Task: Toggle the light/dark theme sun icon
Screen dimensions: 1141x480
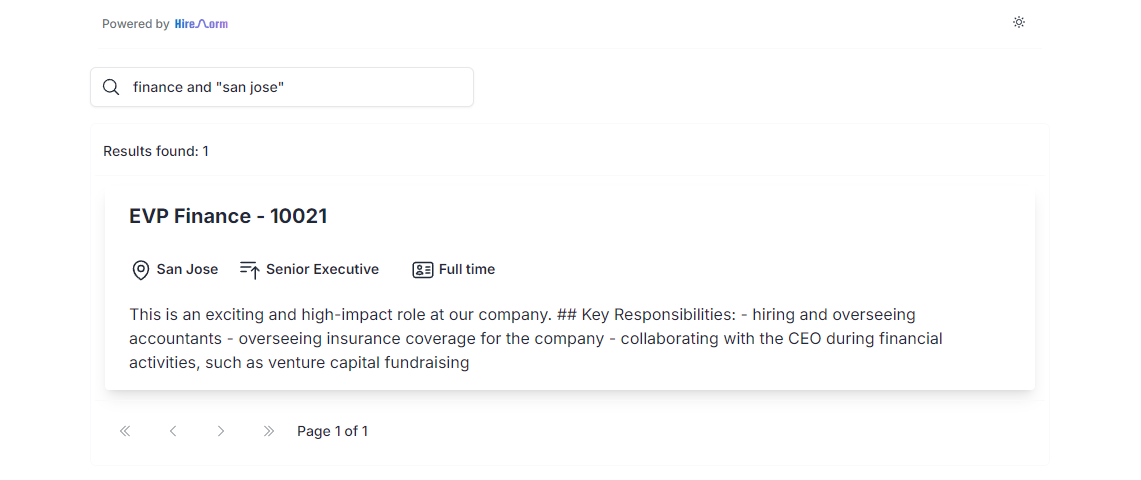Action: tap(1019, 23)
